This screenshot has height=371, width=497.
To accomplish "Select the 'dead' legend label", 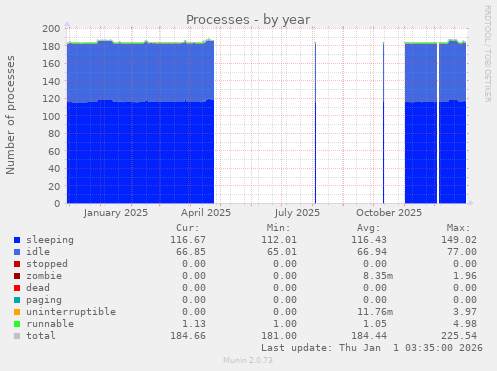I will coord(38,288).
